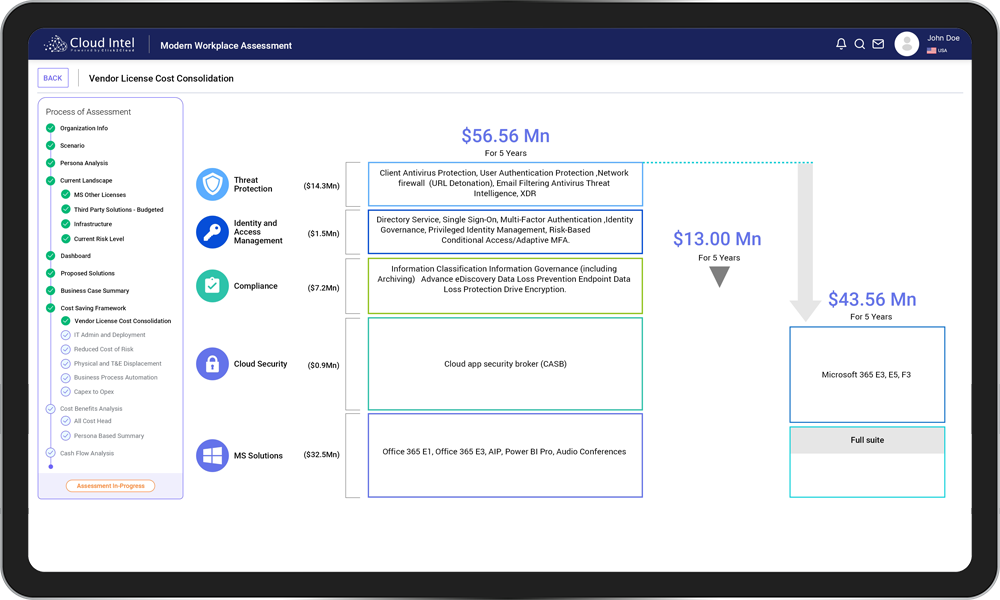Click the MS Solutions Windows icon
This screenshot has height=600, width=1000.
click(212, 455)
